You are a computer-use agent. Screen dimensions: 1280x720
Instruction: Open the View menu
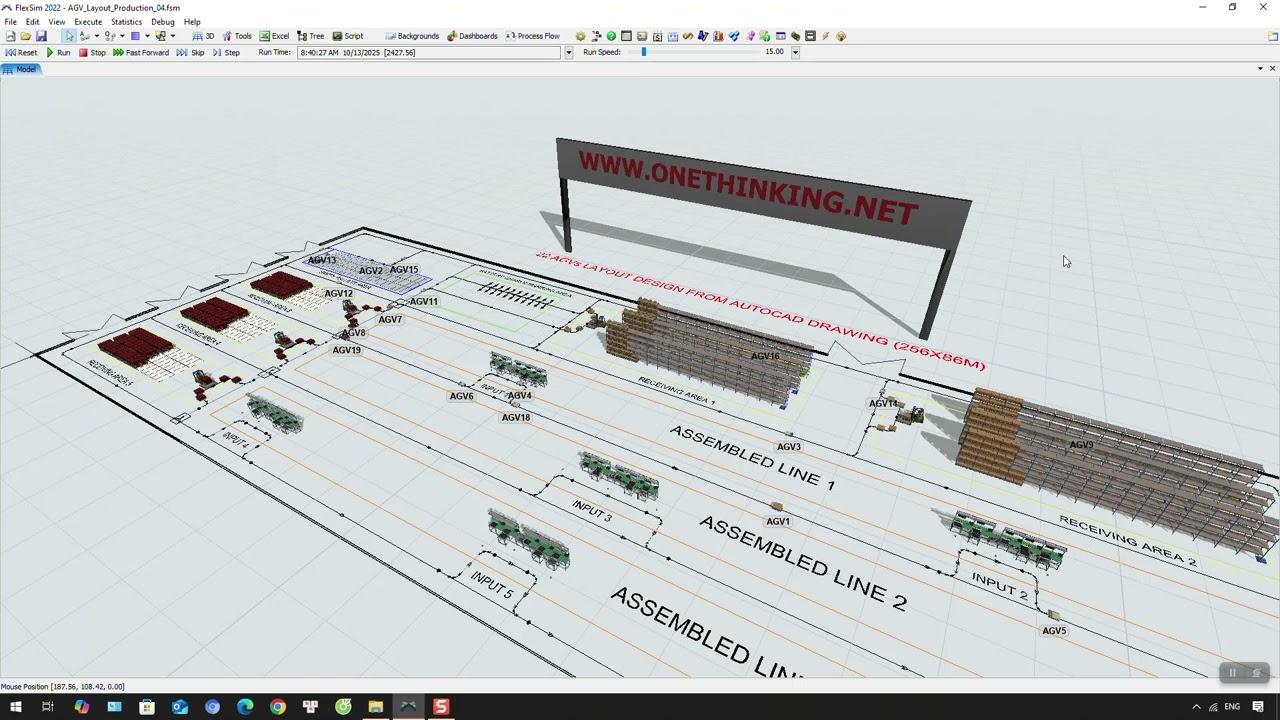[57, 21]
